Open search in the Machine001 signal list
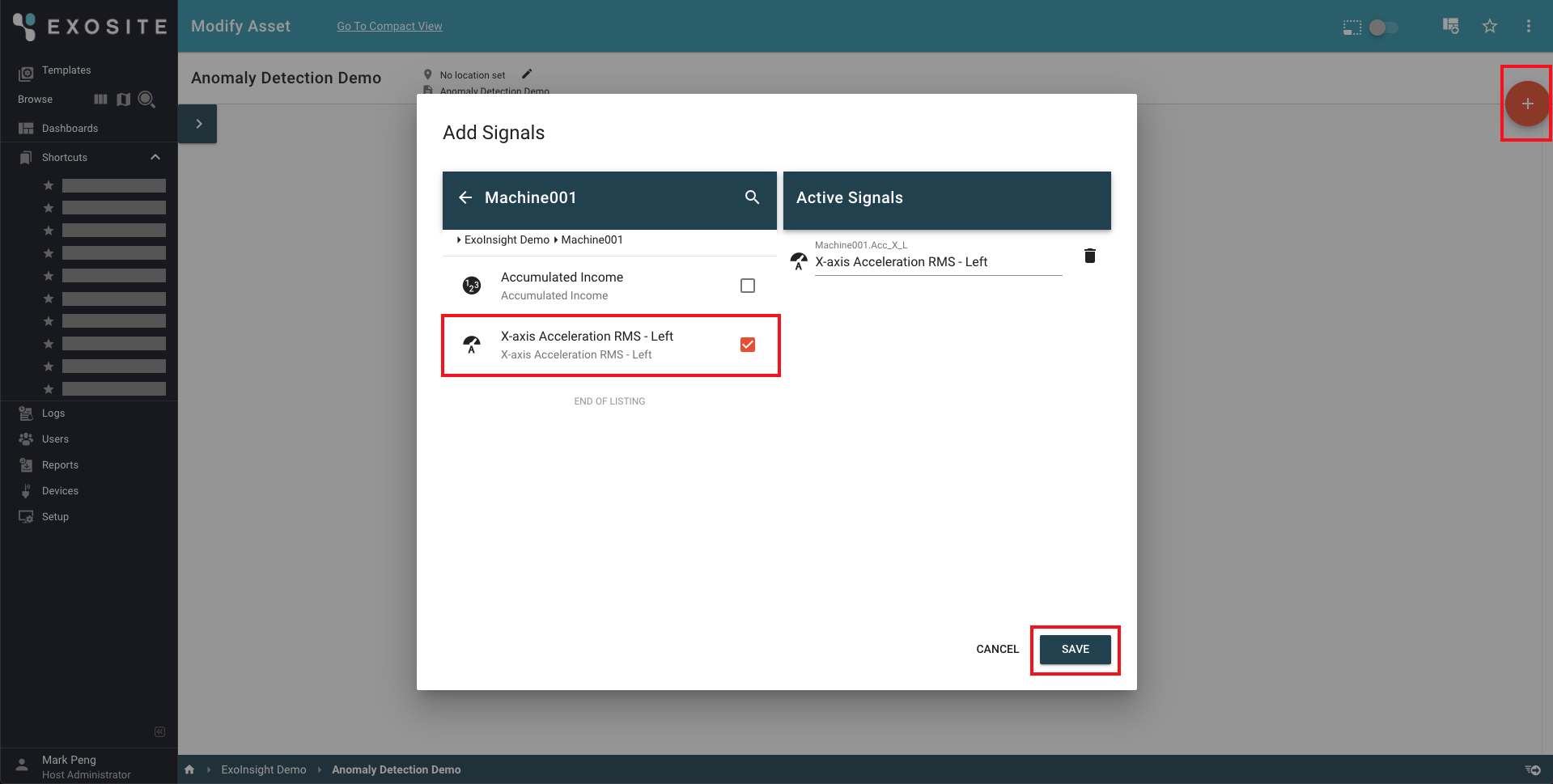Image resolution: width=1553 pixels, height=784 pixels. pos(752,197)
